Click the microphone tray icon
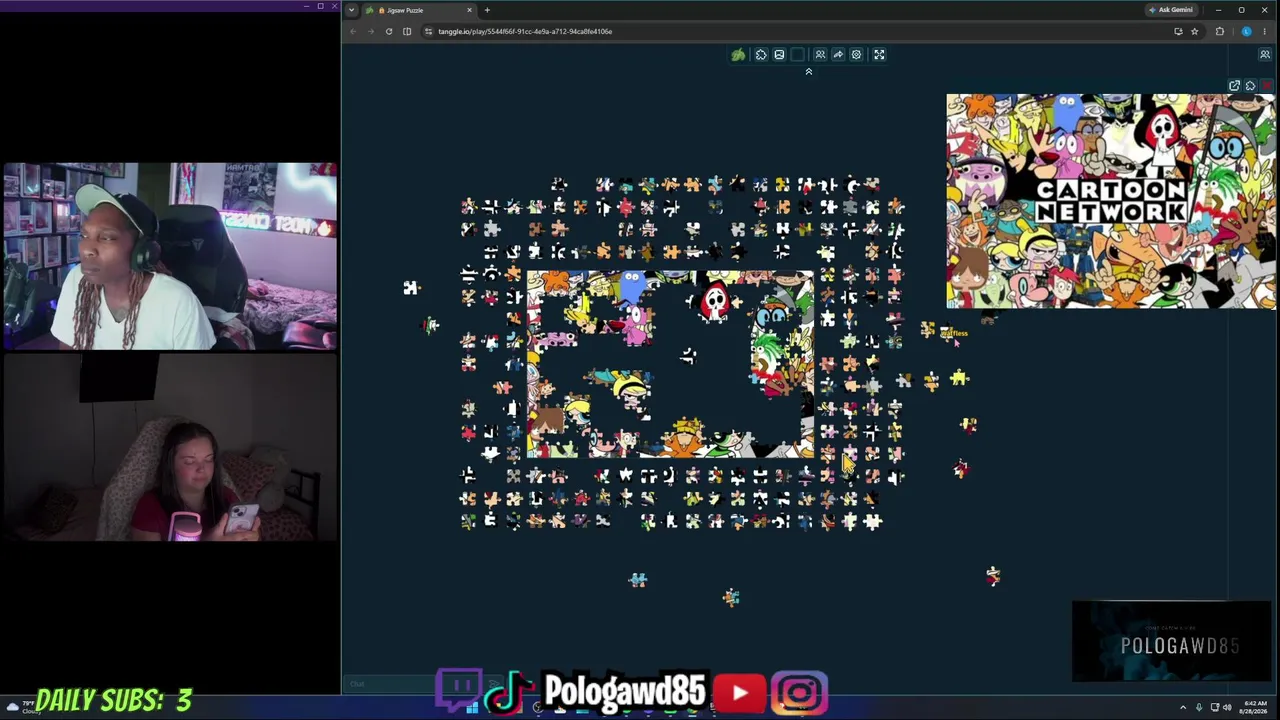1280x720 pixels. (1199, 708)
